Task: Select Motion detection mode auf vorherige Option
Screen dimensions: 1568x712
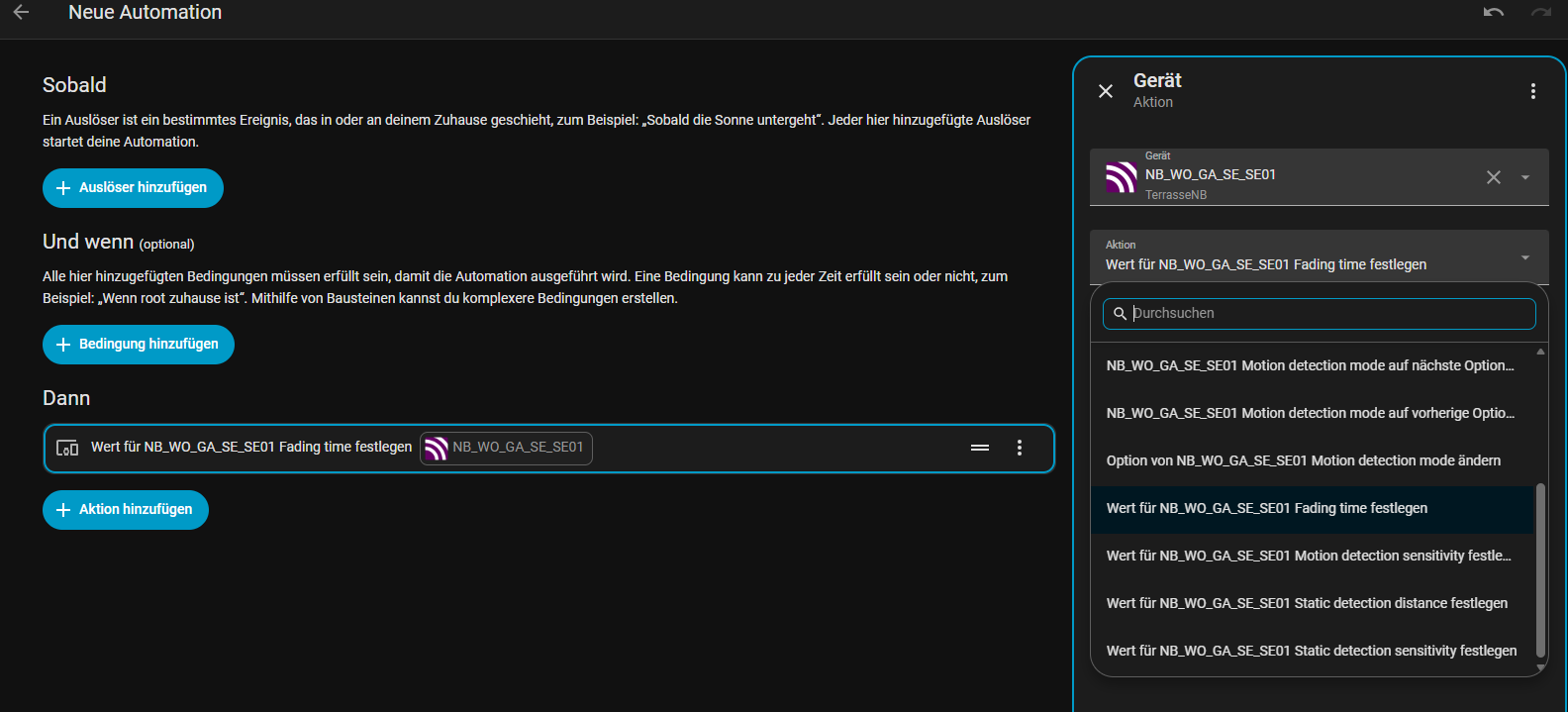Action: (1310, 413)
